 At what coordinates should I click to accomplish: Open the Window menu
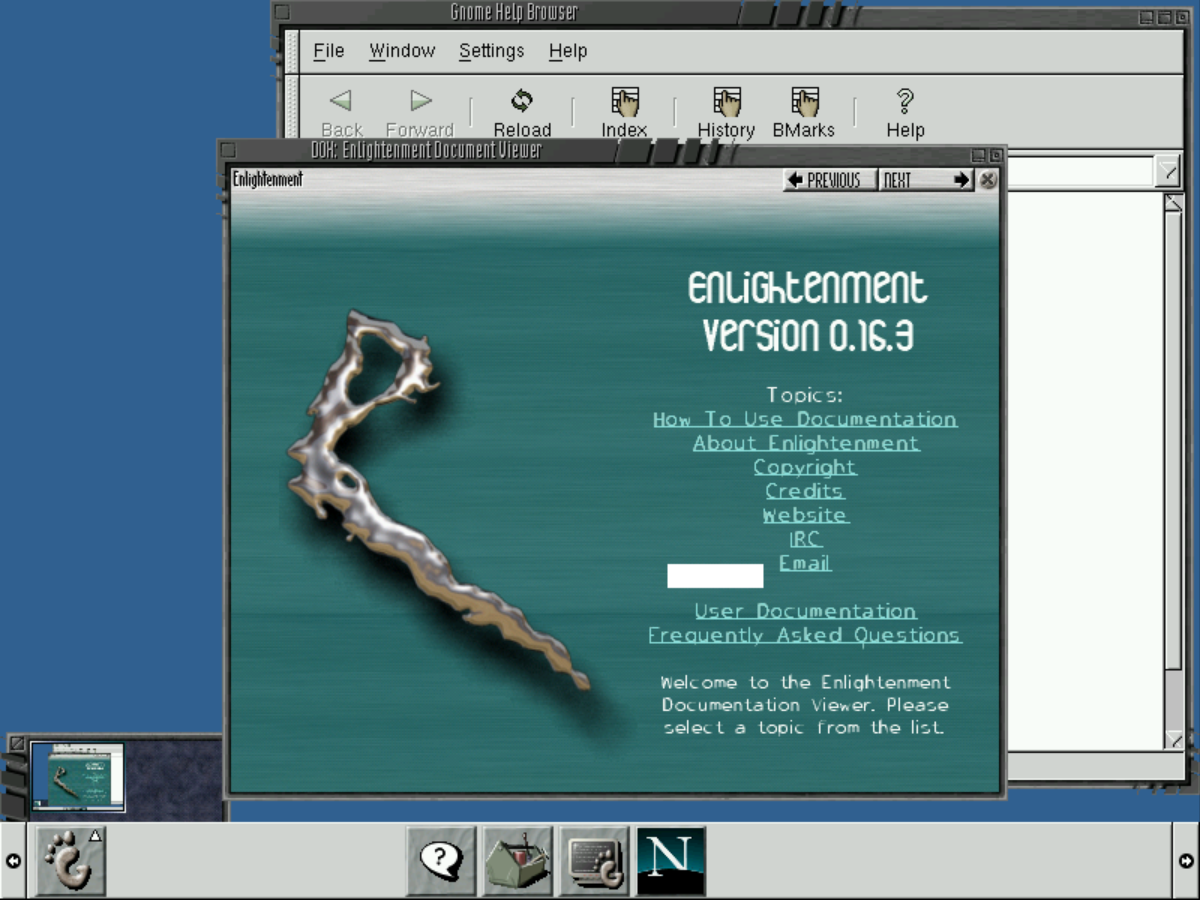[x=402, y=50]
